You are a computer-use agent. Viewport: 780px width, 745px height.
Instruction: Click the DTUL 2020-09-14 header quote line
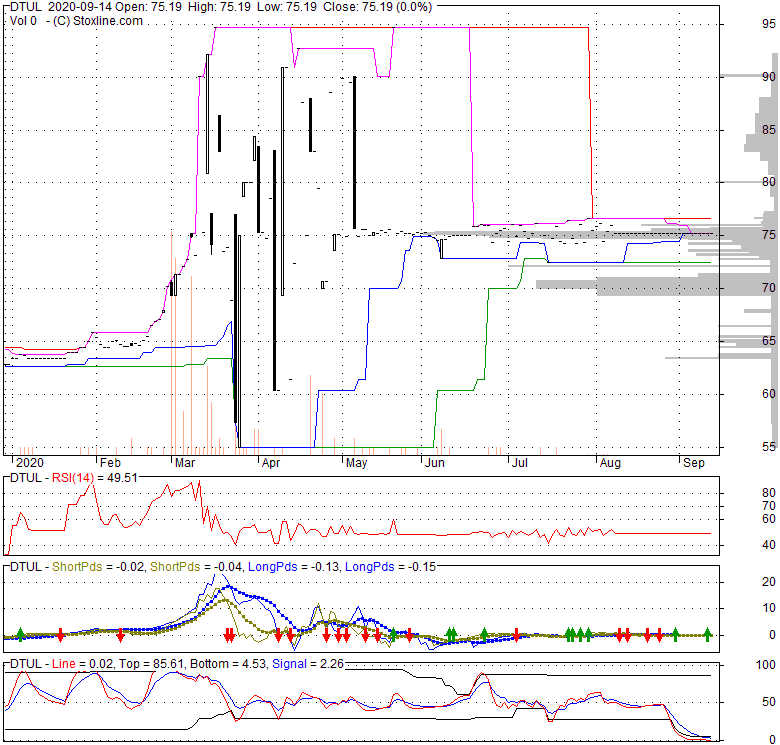tap(221, 7)
